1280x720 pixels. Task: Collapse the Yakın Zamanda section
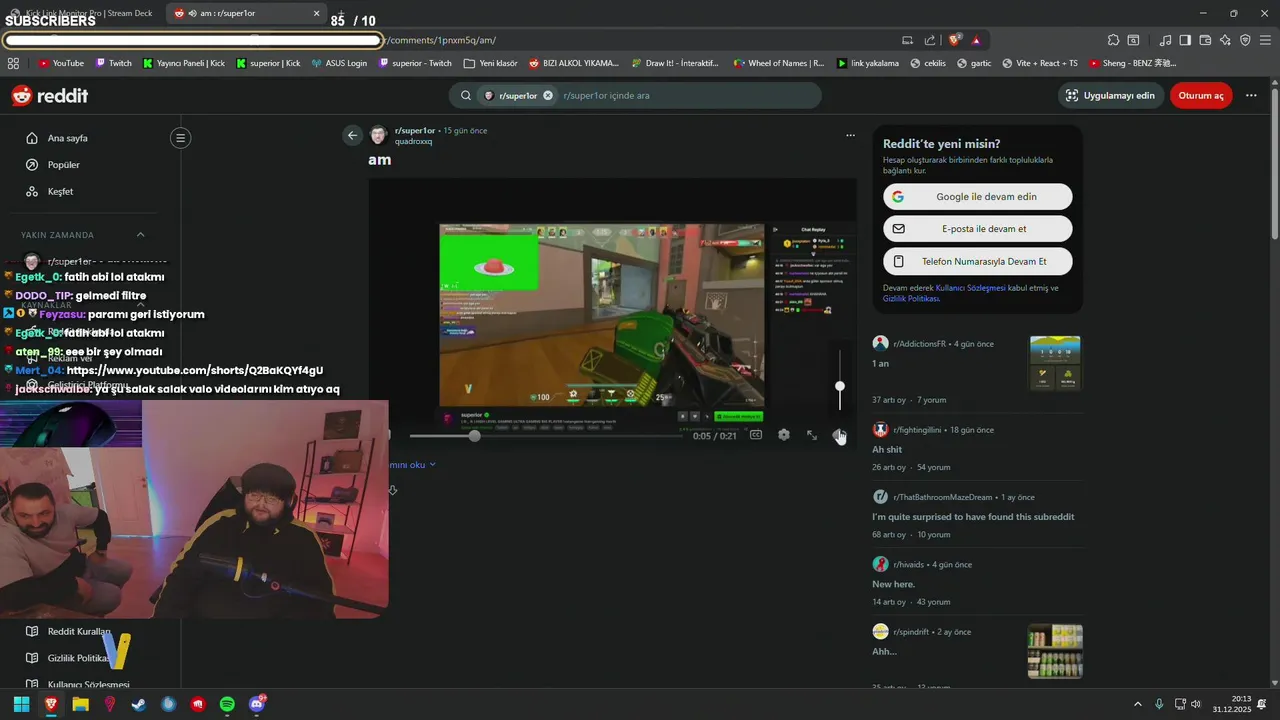140,235
